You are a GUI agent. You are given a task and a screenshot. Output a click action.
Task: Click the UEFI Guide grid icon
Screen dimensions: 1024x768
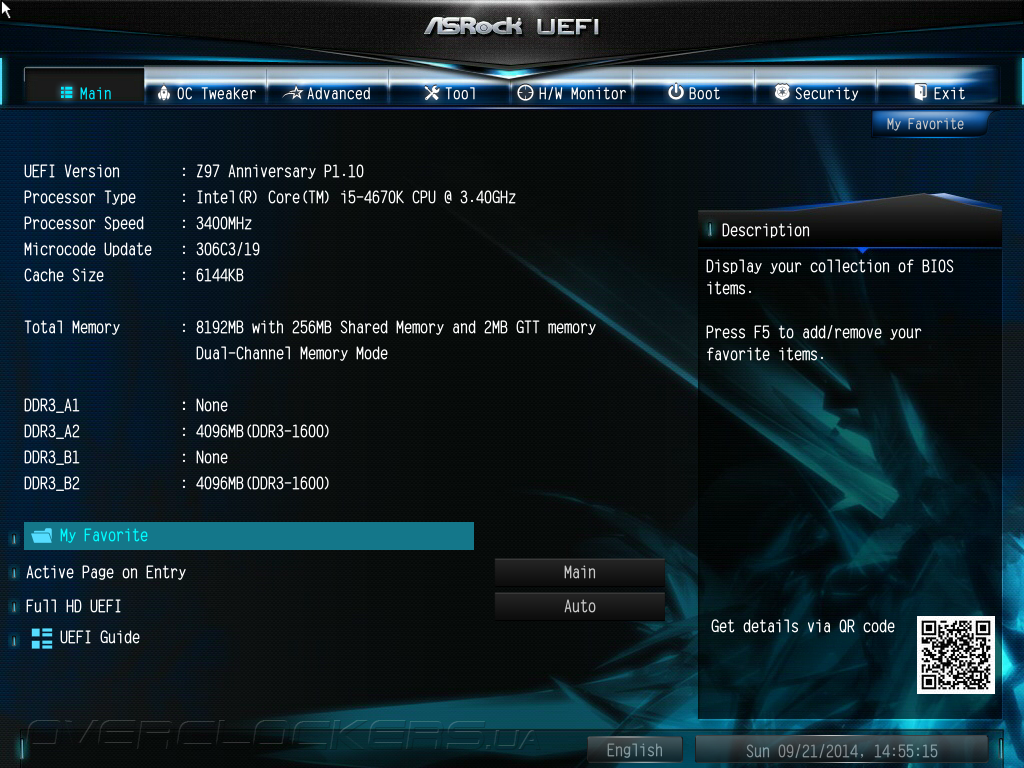tap(42, 638)
